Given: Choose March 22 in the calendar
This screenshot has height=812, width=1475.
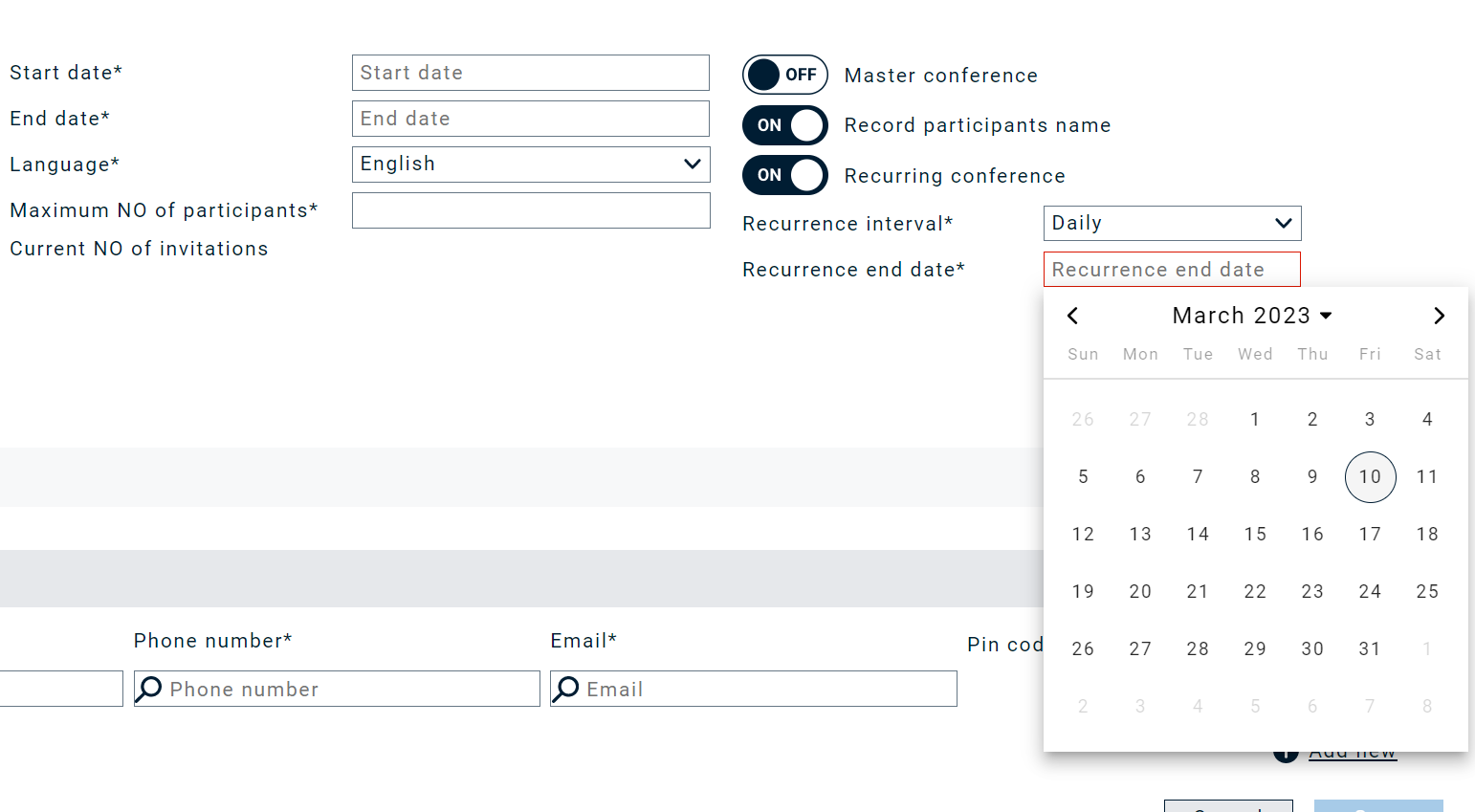Looking at the screenshot, I should [x=1255, y=592].
